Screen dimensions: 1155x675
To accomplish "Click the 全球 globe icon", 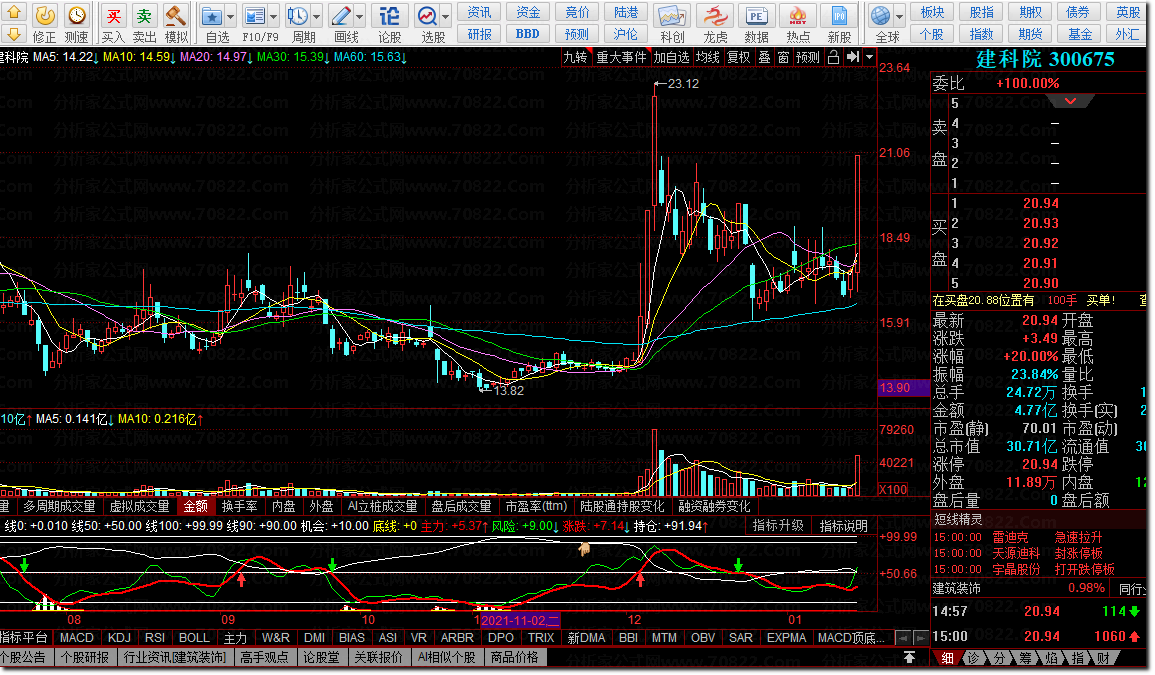I will click(x=880, y=15).
